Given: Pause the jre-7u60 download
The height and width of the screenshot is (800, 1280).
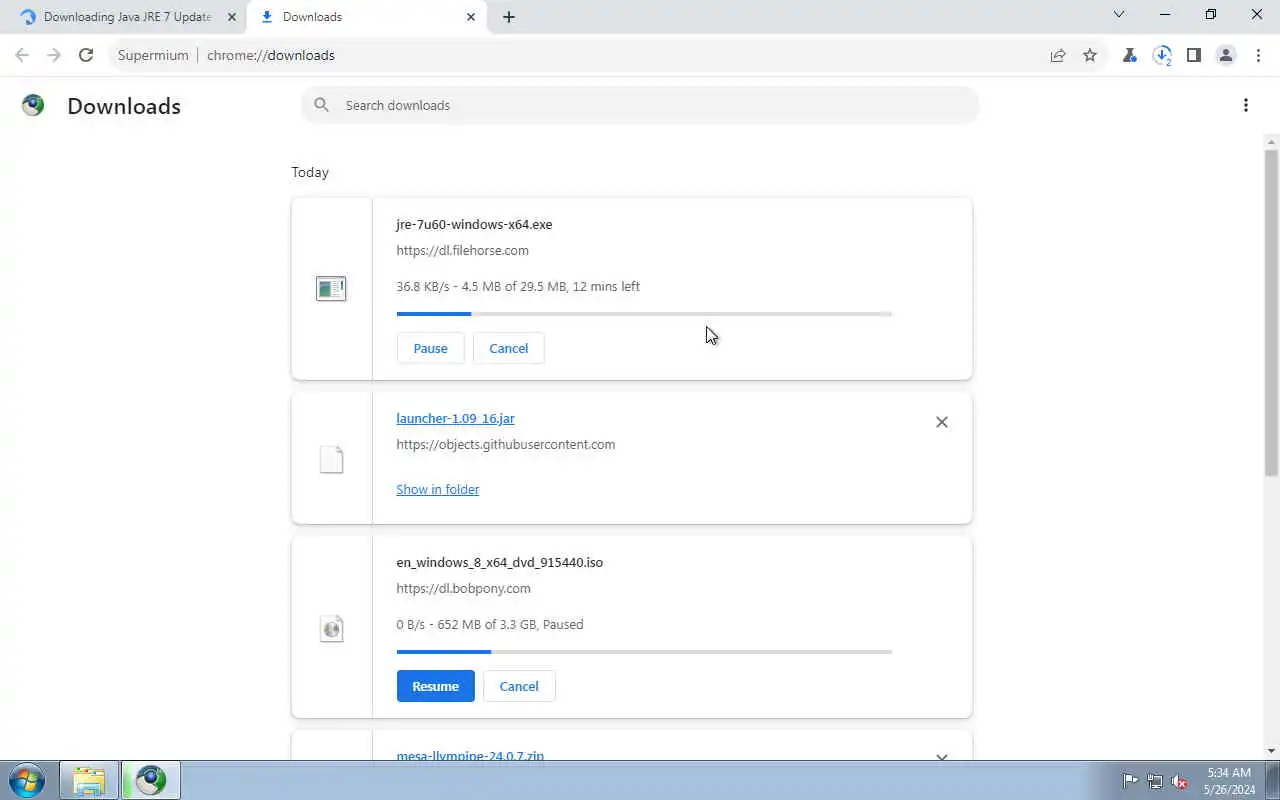Looking at the screenshot, I should [x=431, y=348].
